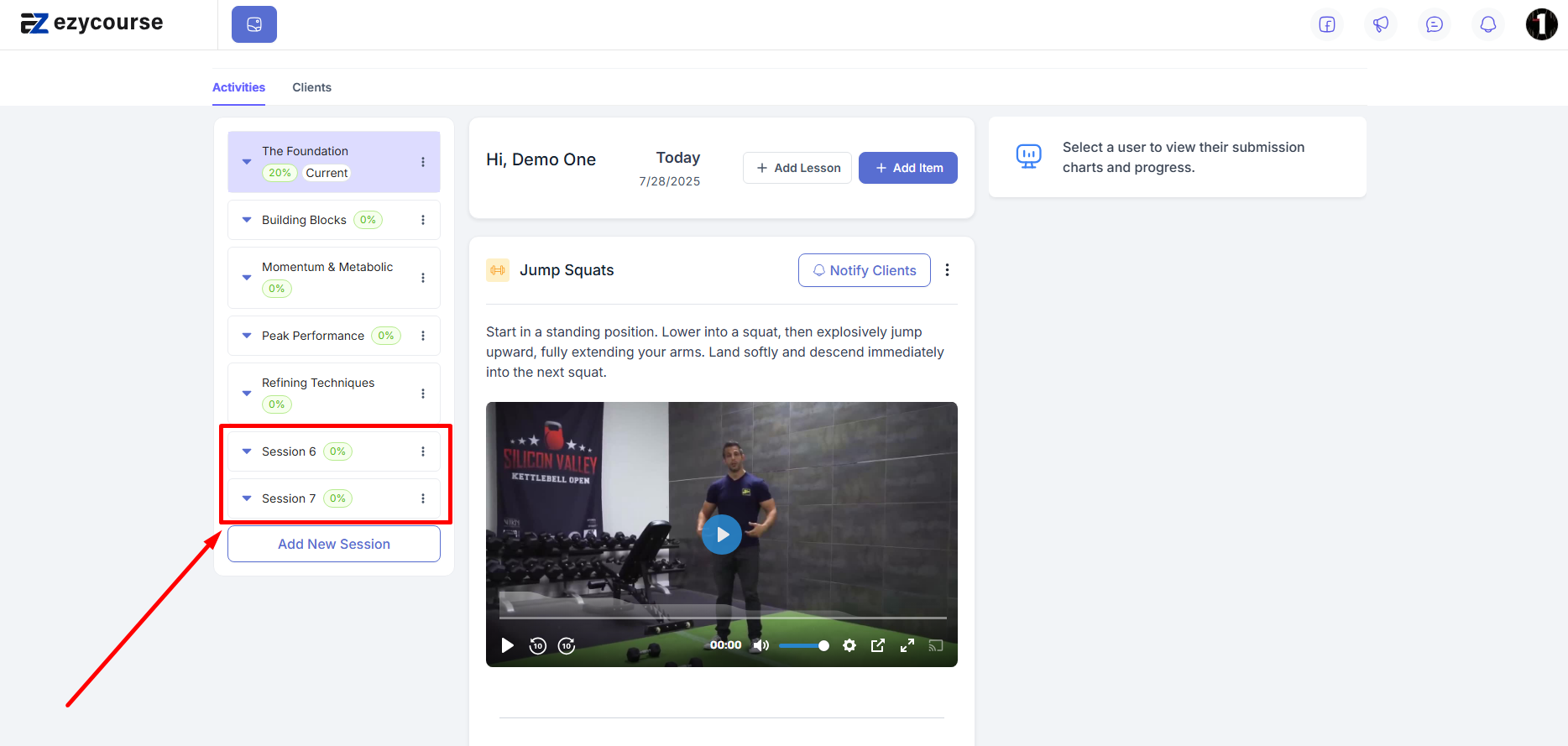Click the Jump Squats dumbbell icon
Viewport: 1568px width, 746px height.
[498, 270]
